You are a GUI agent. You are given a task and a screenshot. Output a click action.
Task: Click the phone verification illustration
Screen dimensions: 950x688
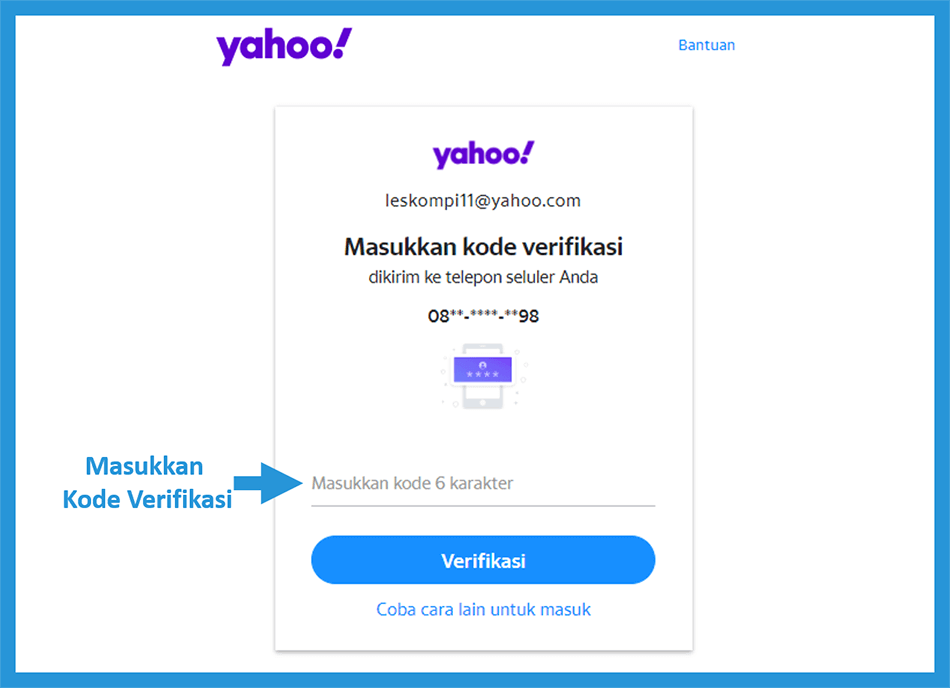tap(483, 376)
